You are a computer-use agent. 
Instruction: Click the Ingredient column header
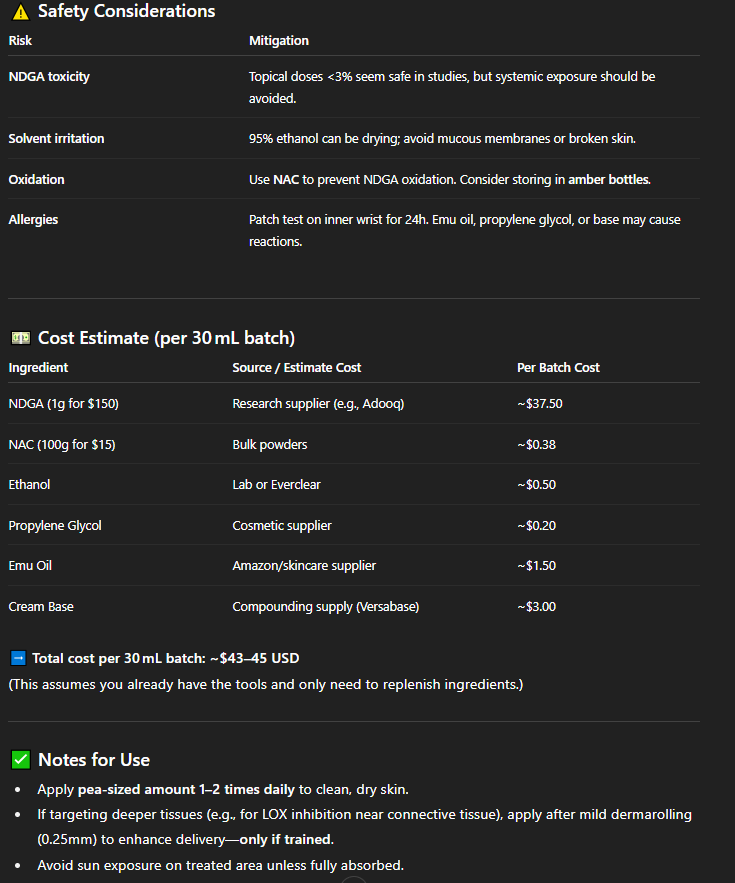click(38, 368)
